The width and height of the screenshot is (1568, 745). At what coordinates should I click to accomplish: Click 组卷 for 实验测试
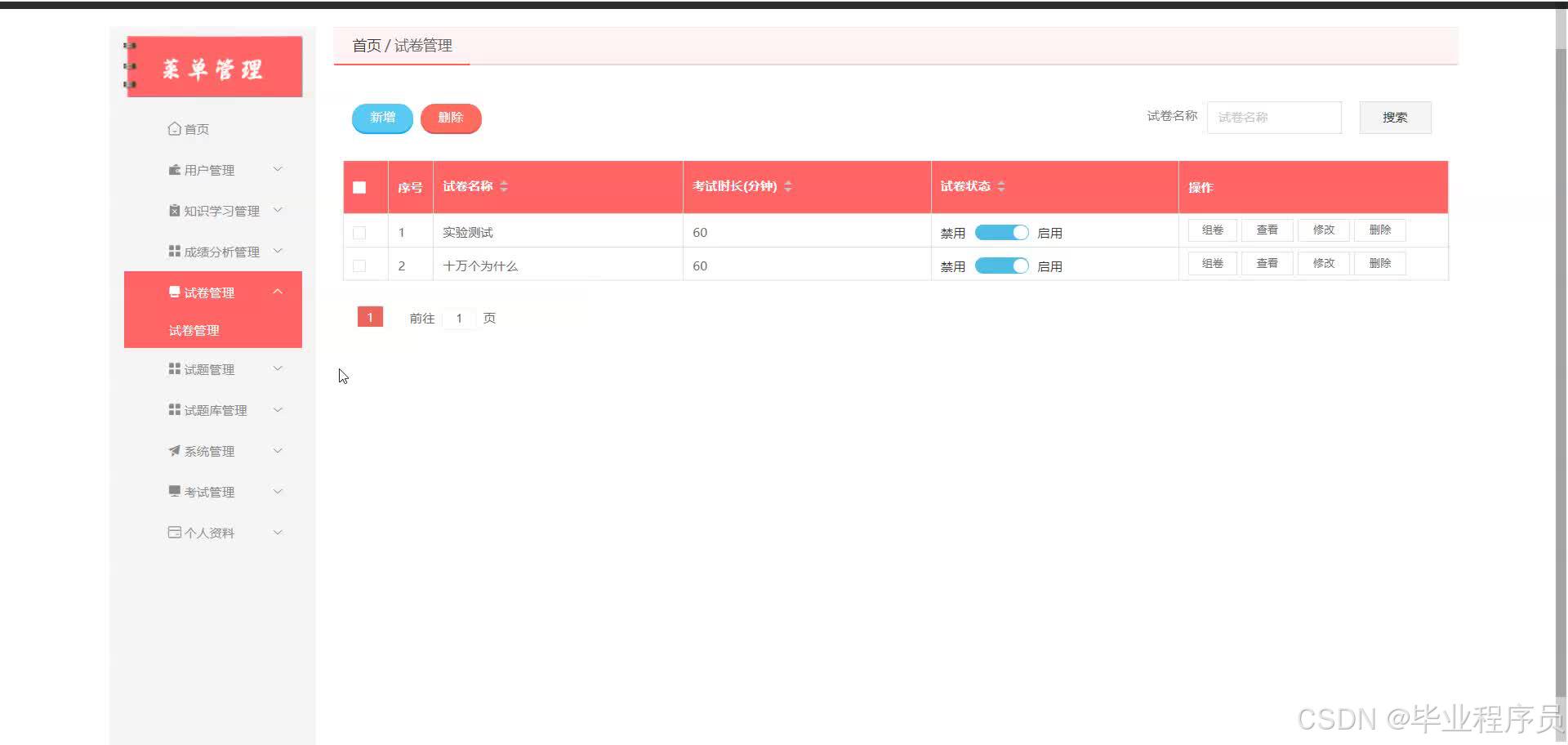click(x=1213, y=230)
